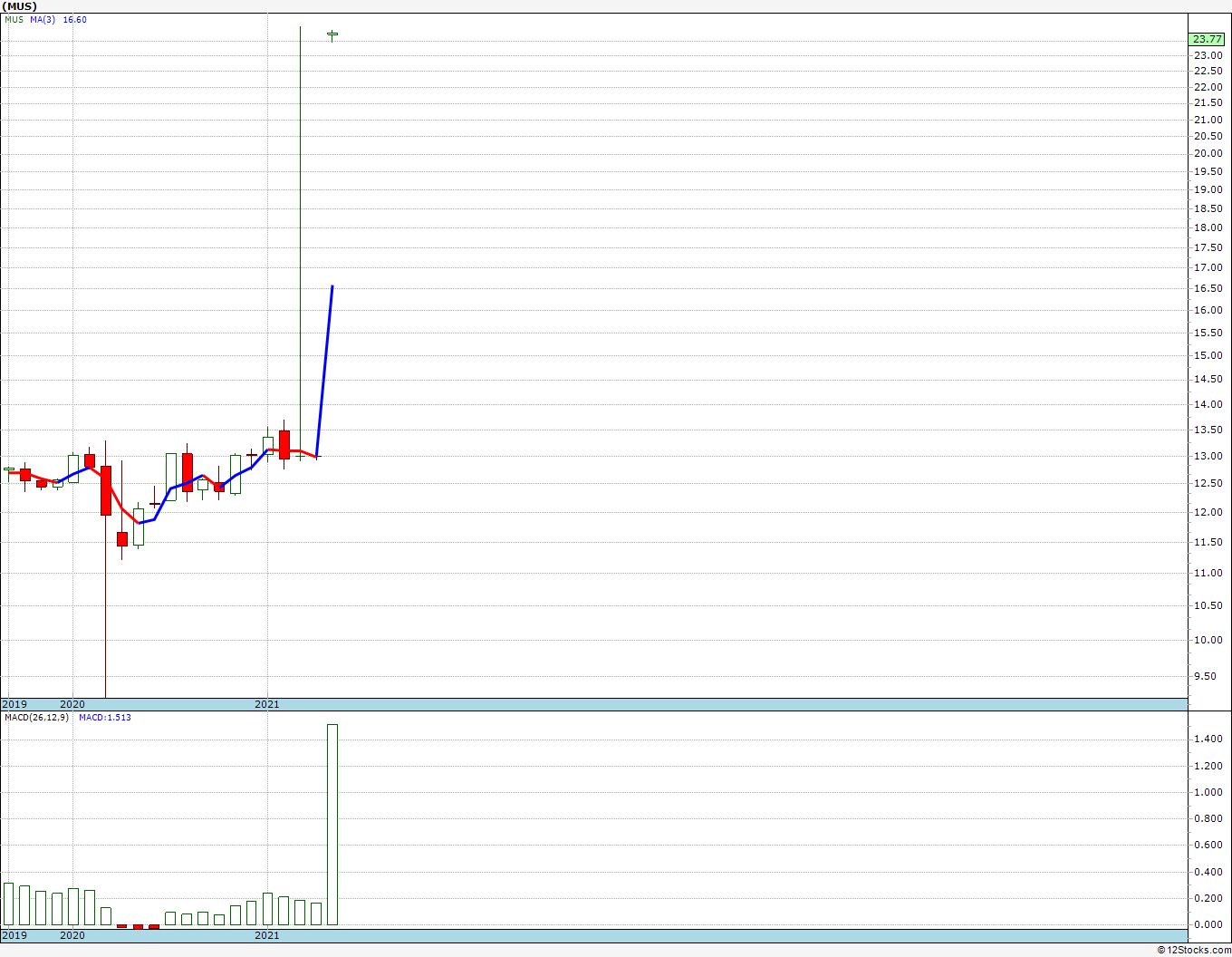The height and width of the screenshot is (957, 1232).
Task: Click the end of the blue moving average line
Action: coord(332,286)
